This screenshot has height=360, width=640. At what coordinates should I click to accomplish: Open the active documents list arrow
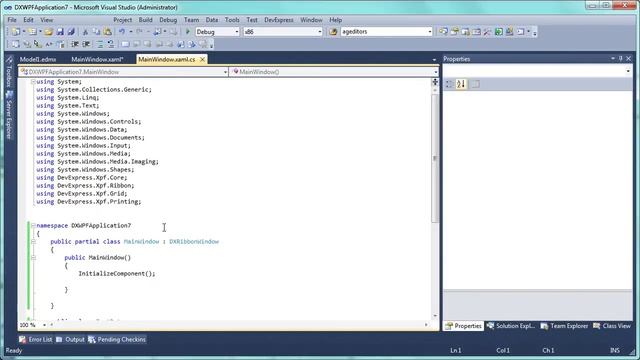434,60
